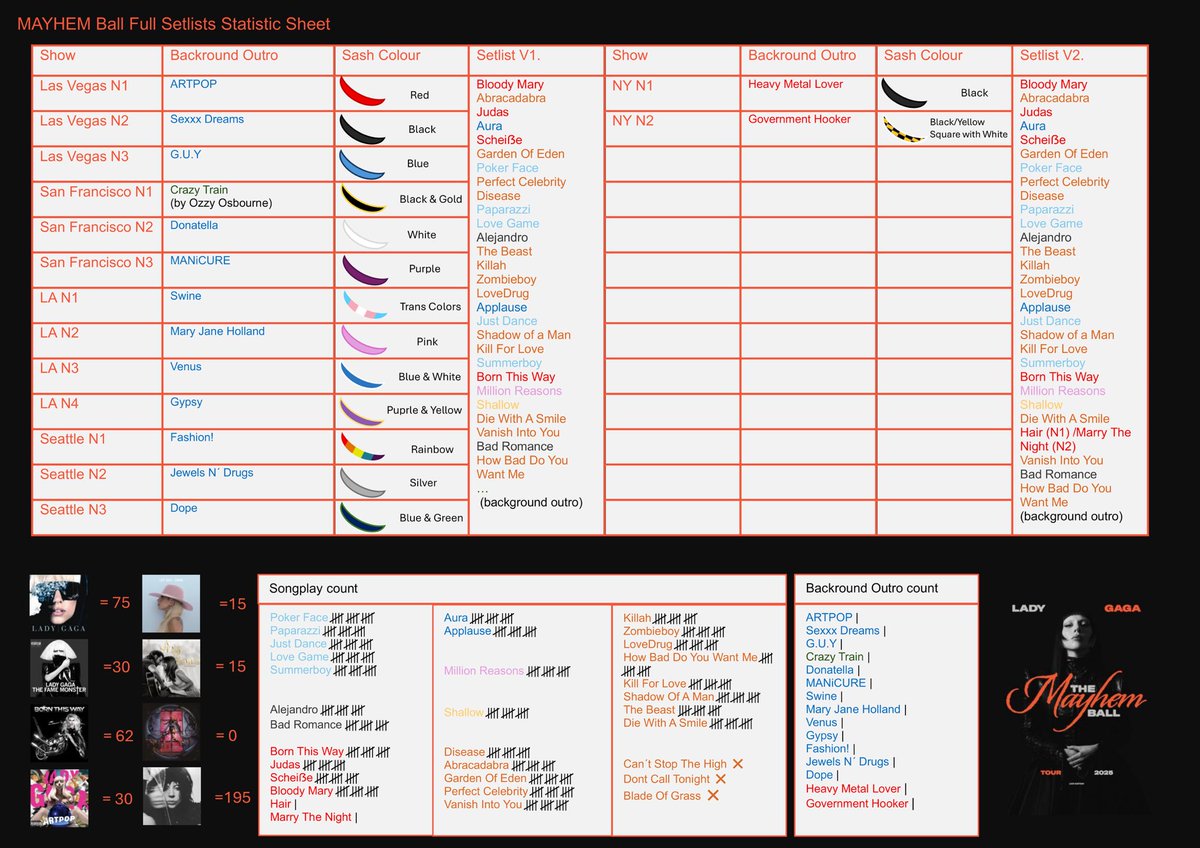This screenshot has width=1200, height=848.
Task: Click 'Government Hooker' in the NY N2 row
Action: pos(799,119)
